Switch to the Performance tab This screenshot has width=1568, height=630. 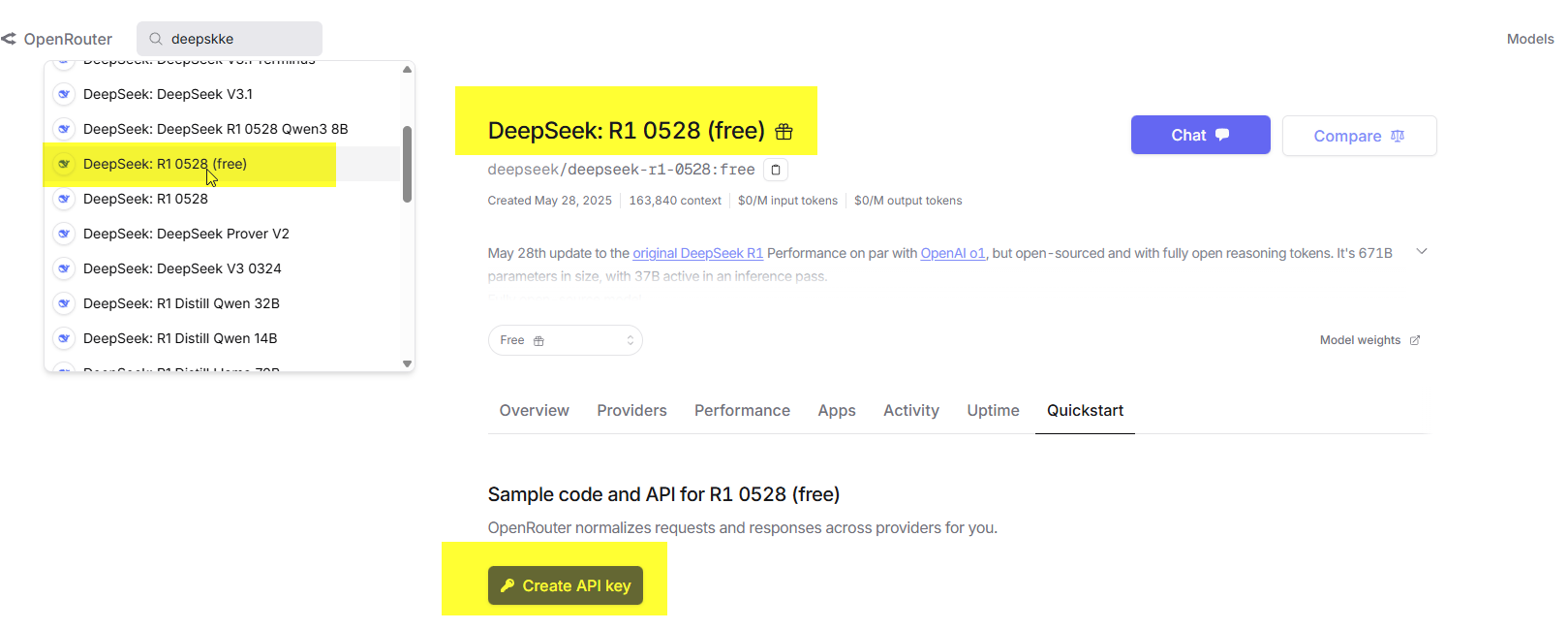(x=743, y=411)
